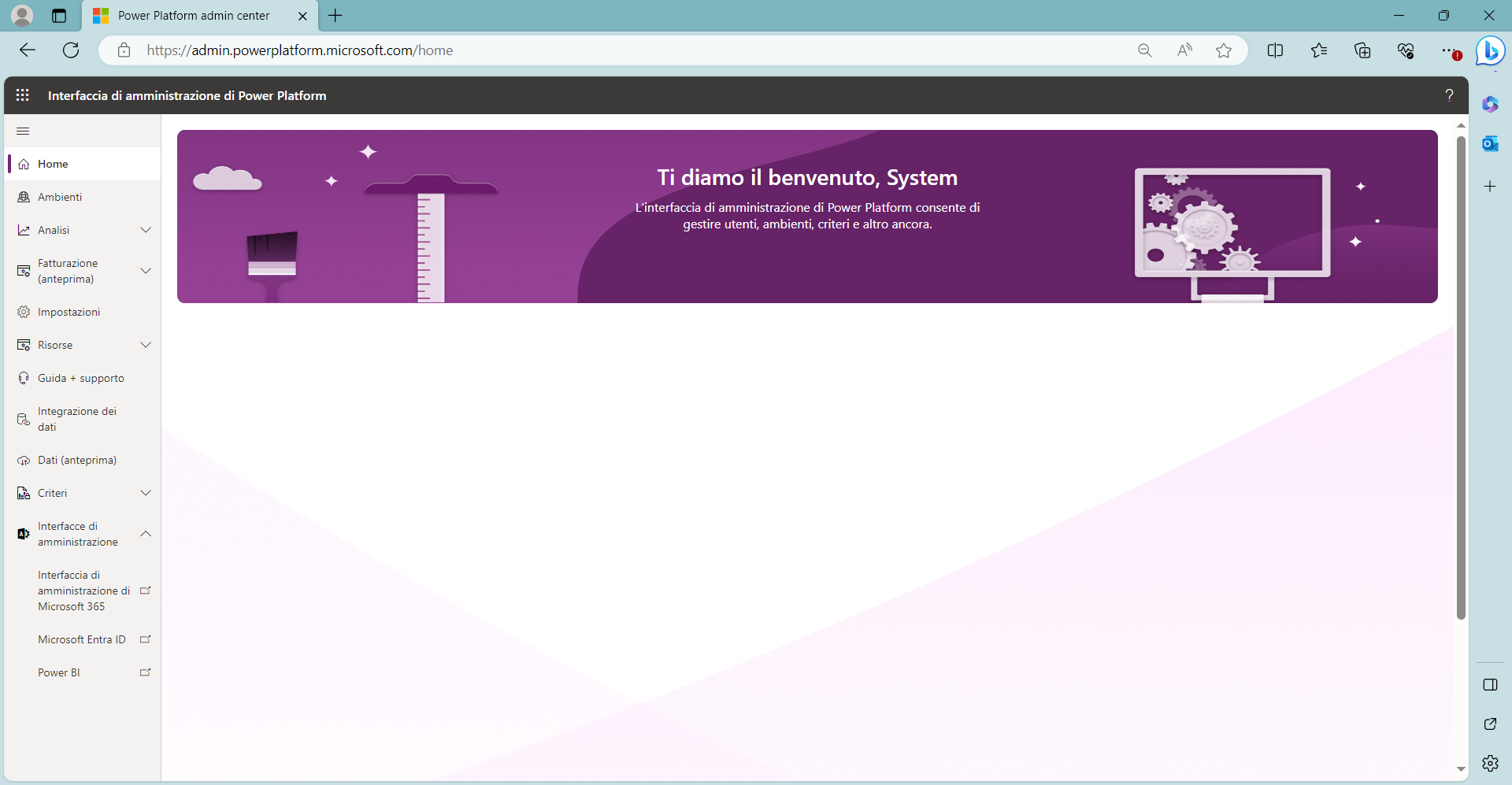Image resolution: width=1512 pixels, height=785 pixels.
Task: Expand the Risorse chevron
Action: pos(146,346)
